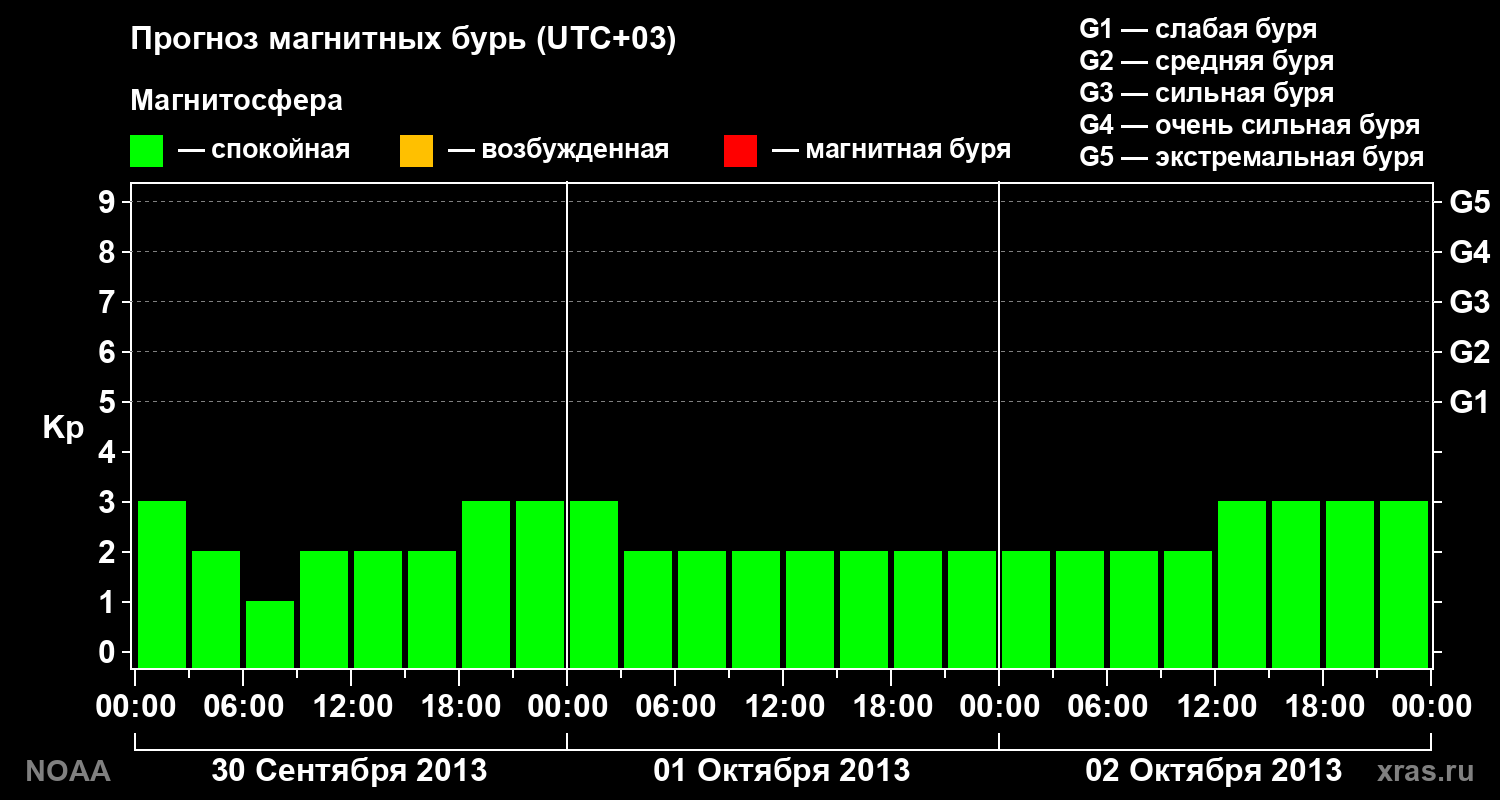The image size is (1500, 800).
Task: Click 'G2 — средняя буря' legend line
Action: coord(1207,61)
